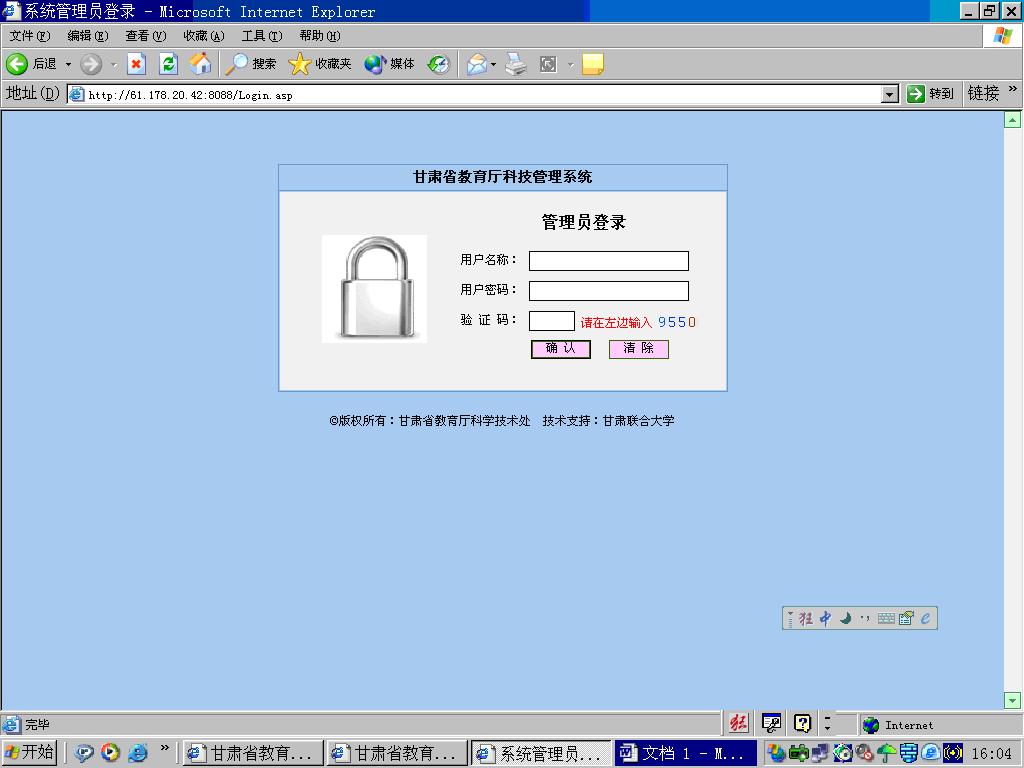The height and width of the screenshot is (768, 1024).
Task: Click the scrollbar down arrow
Action: click(x=1012, y=700)
